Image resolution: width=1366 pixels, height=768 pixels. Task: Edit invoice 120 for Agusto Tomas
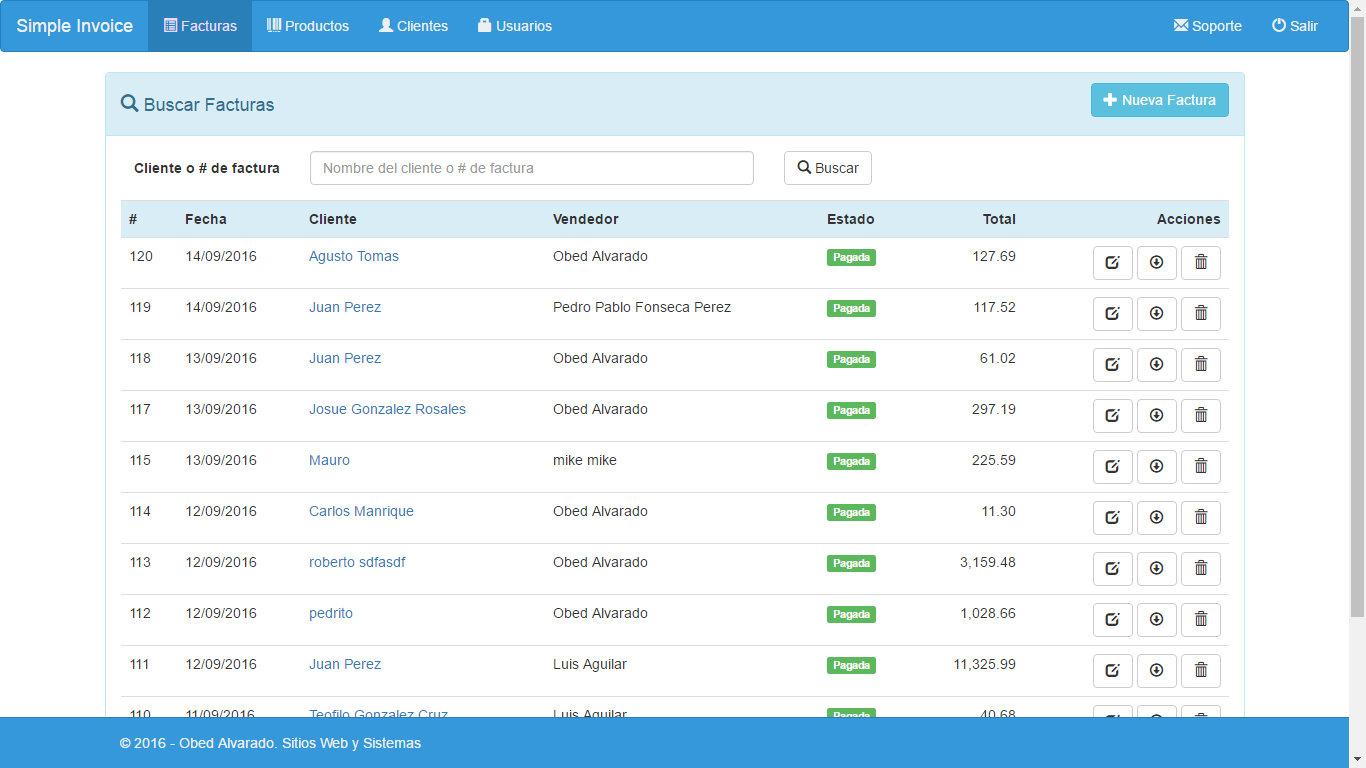(1112, 263)
